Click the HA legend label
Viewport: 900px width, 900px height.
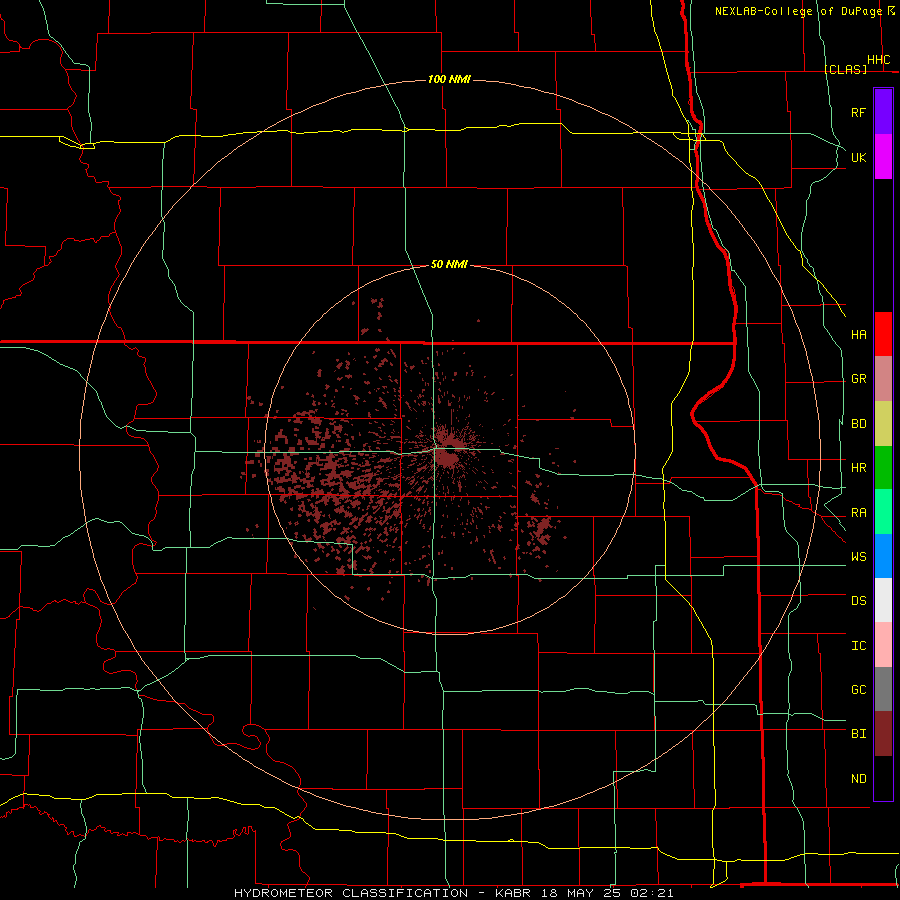859,334
